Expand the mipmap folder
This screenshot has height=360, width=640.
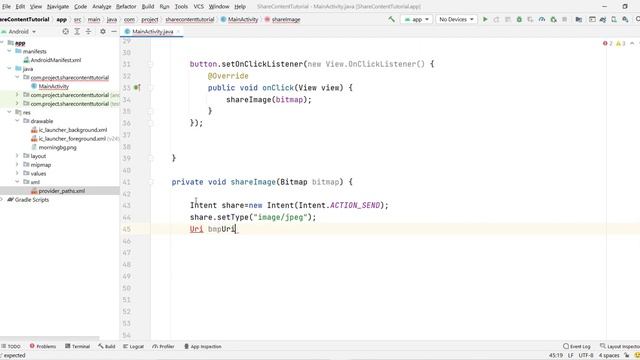click(x=17, y=165)
